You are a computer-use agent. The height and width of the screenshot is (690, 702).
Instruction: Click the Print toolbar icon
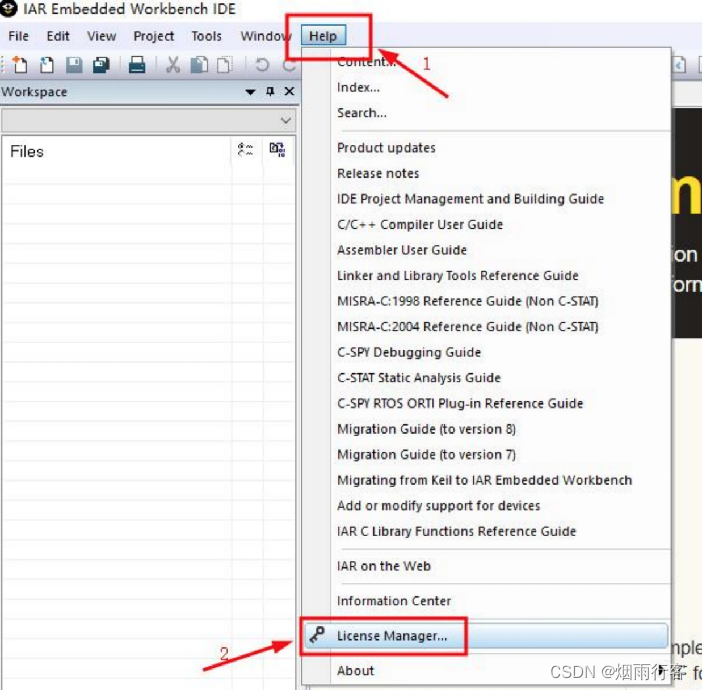click(x=137, y=65)
